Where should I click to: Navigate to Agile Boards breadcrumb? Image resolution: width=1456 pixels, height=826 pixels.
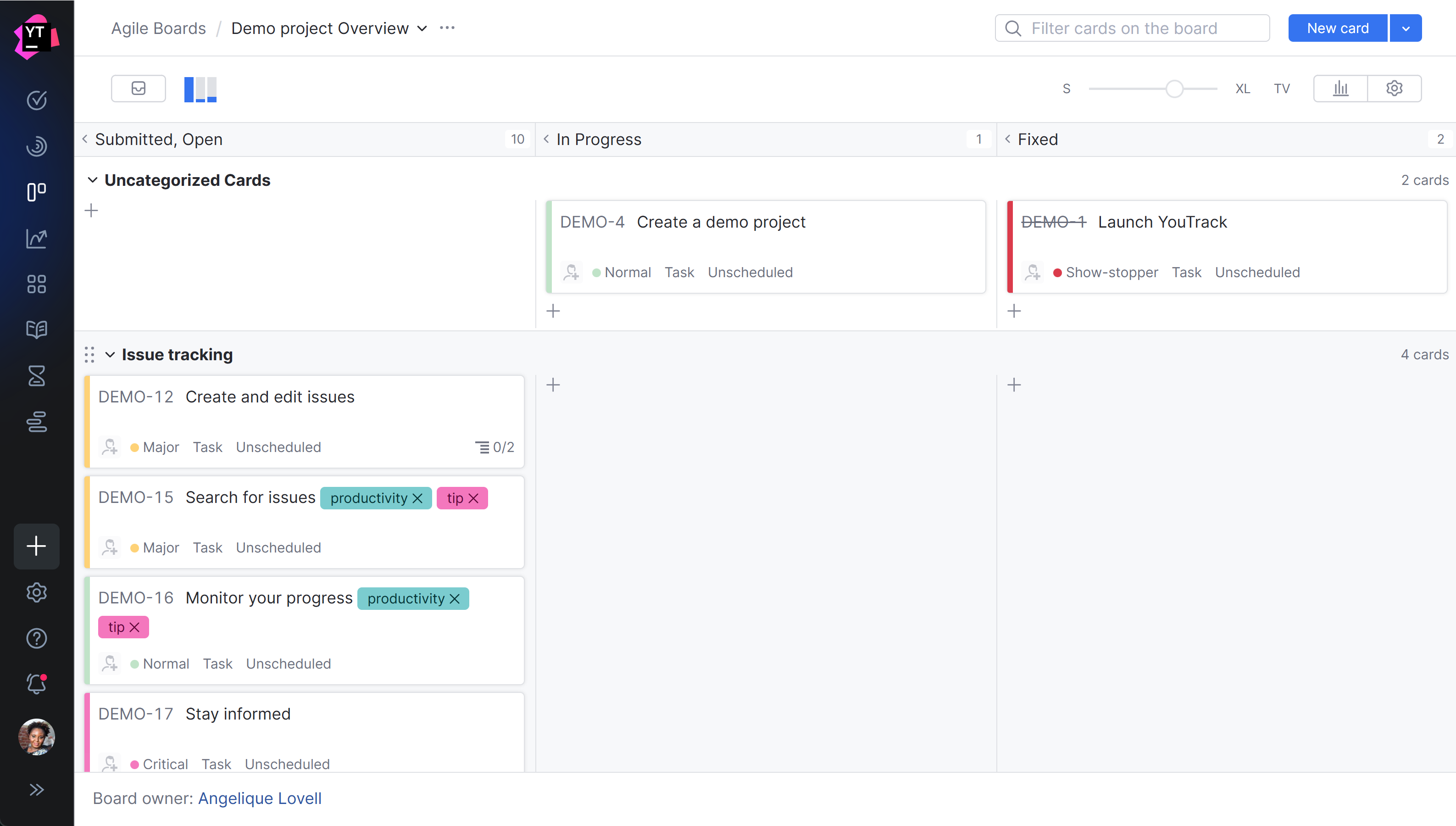pyautogui.click(x=158, y=28)
